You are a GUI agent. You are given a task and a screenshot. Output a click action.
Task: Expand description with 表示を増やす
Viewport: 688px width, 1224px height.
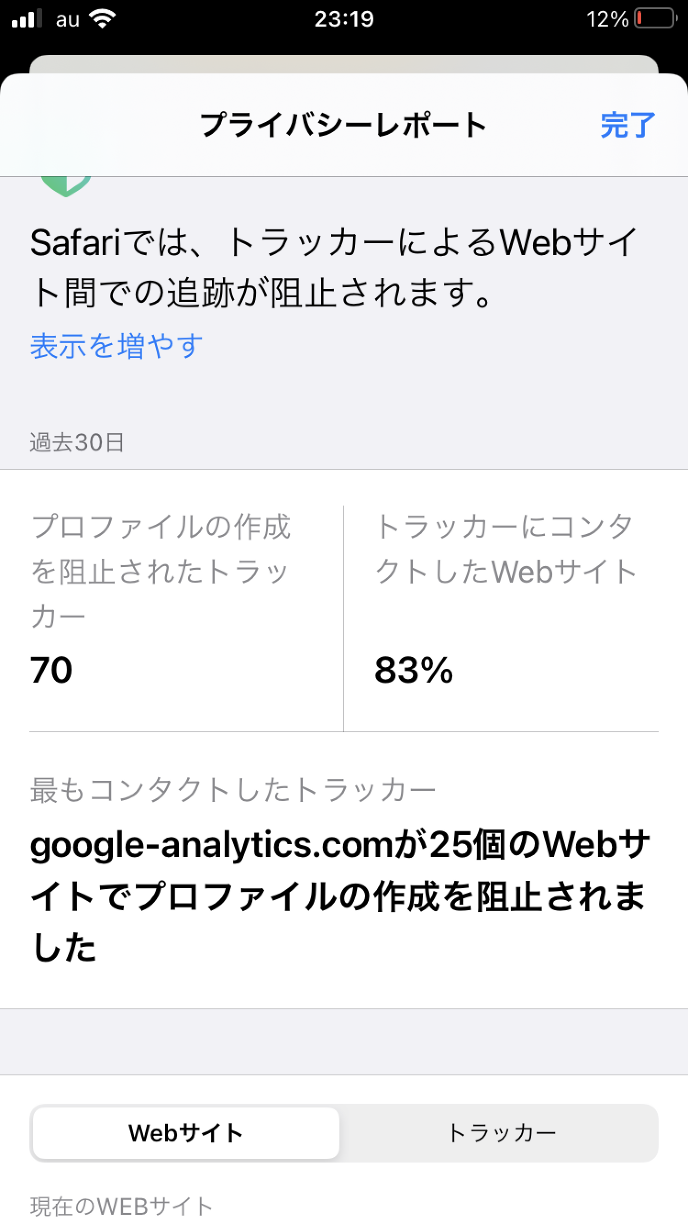[116, 346]
